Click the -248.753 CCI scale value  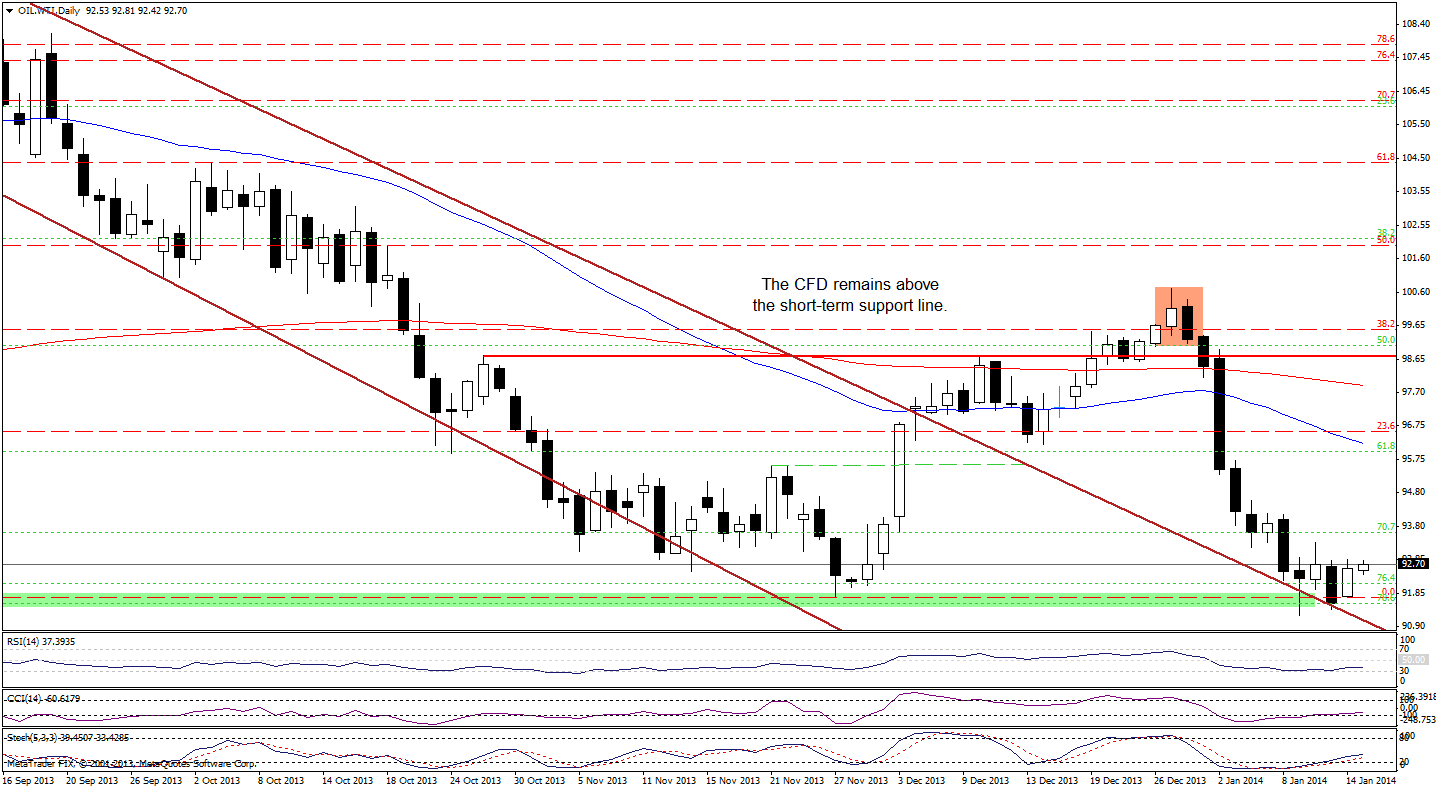(1419, 718)
